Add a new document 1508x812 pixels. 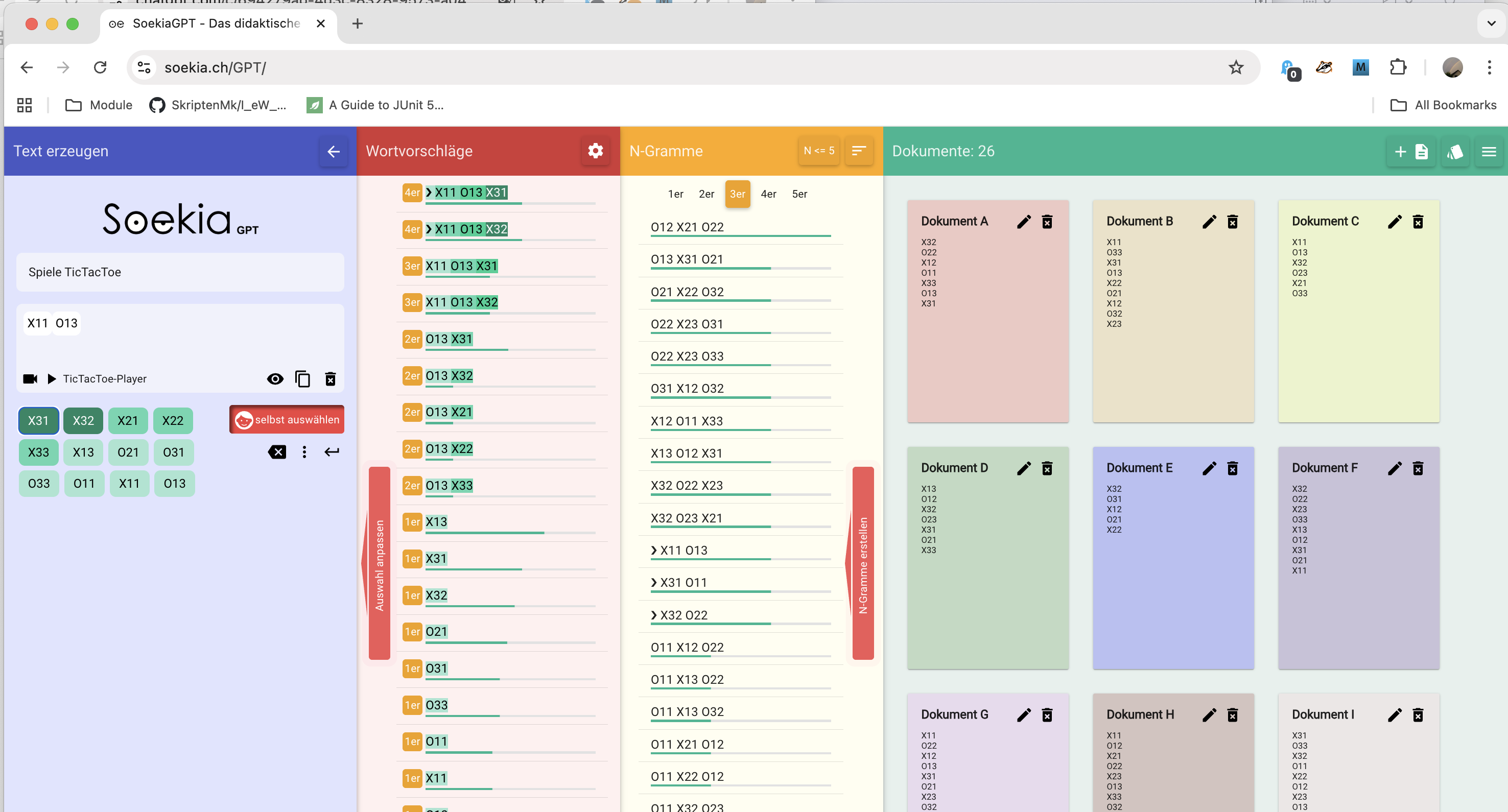tap(1410, 152)
